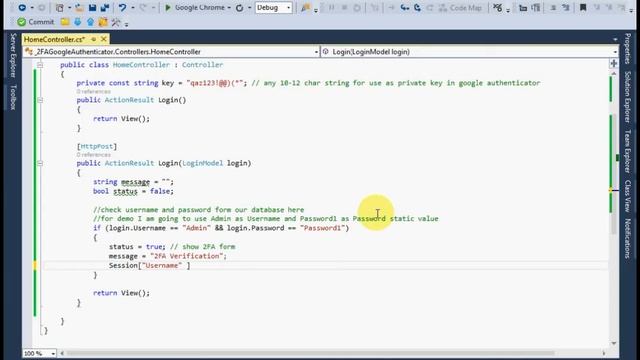Click the New Project icon
The image size is (640, 360).
coord(60,8)
